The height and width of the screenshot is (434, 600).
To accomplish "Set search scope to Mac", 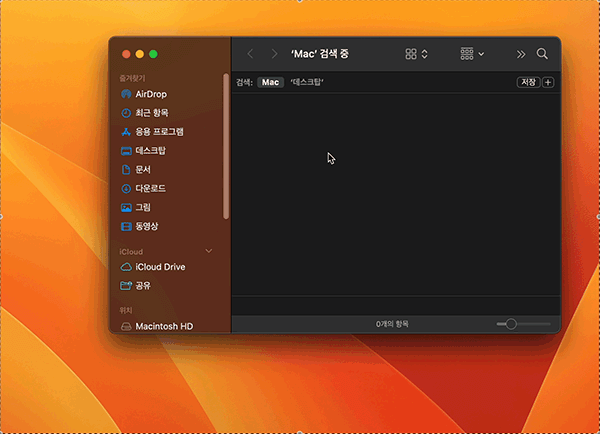I will point(270,82).
